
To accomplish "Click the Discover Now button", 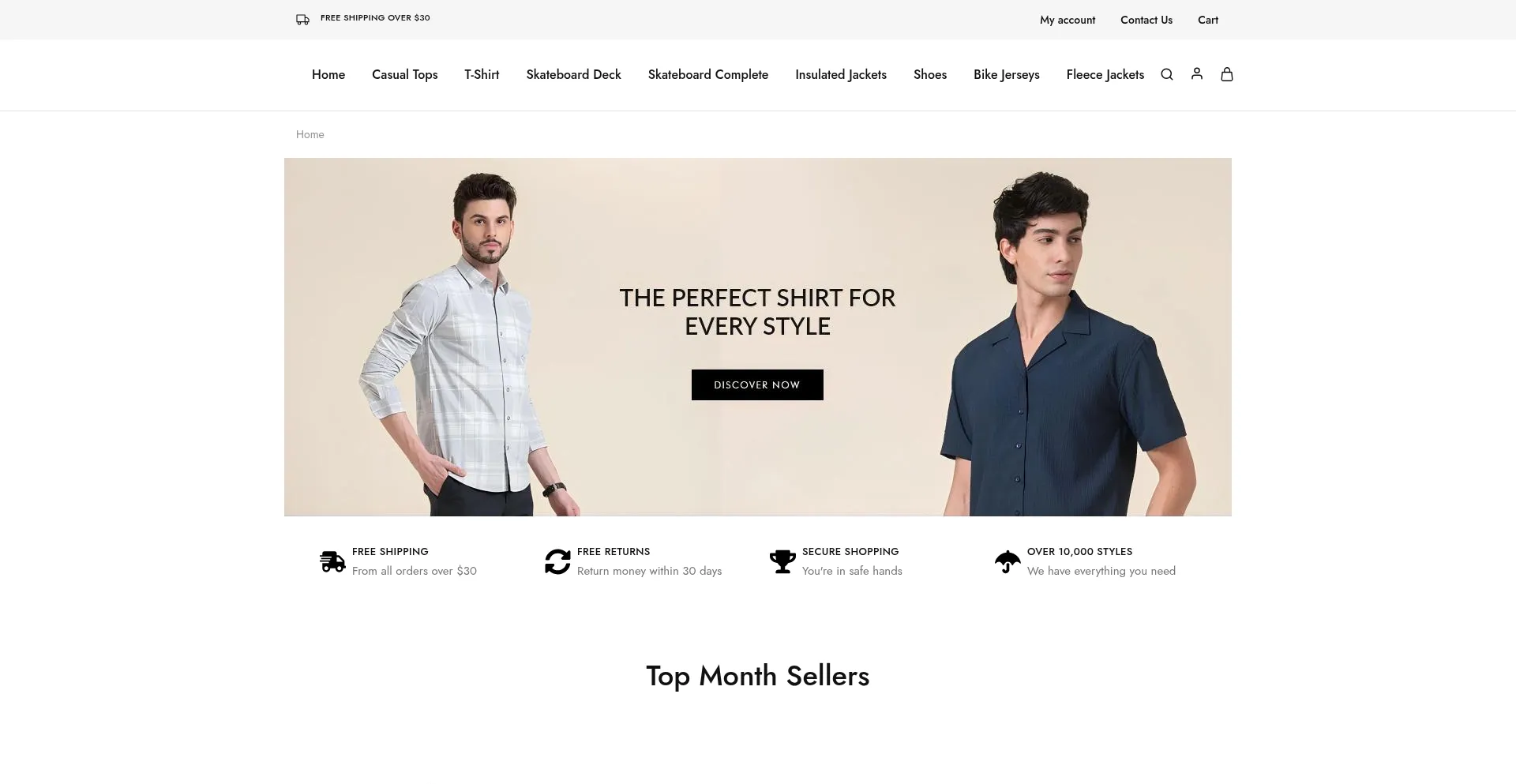I will click(x=757, y=384).
